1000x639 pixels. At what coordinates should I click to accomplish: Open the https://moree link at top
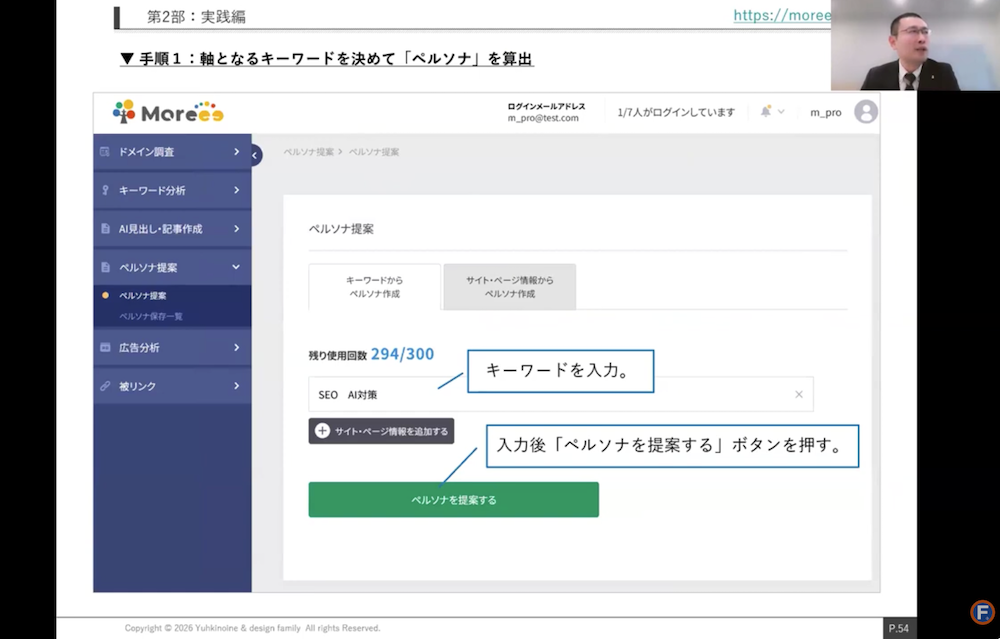coord(781,15)
